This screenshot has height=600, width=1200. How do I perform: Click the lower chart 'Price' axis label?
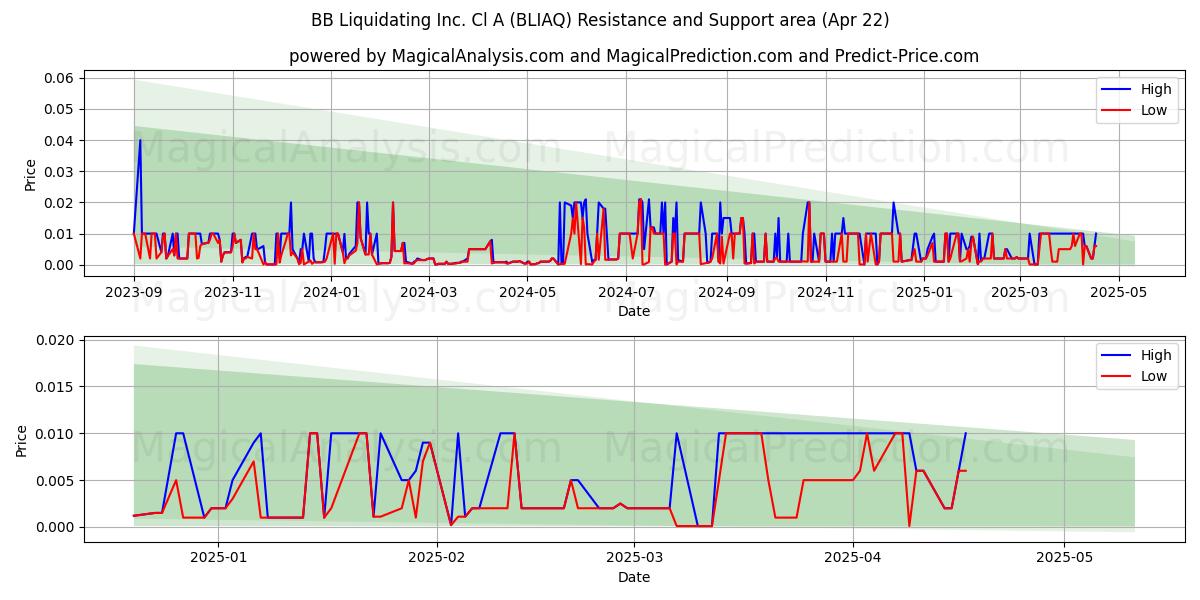point(22,441)
